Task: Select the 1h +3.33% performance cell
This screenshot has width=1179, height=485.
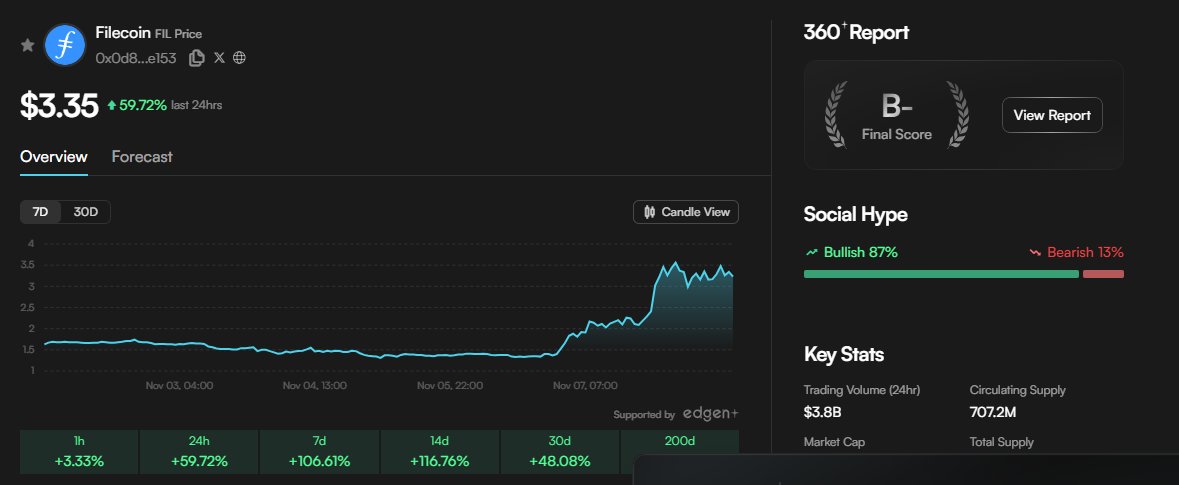Action: [79, 452]
